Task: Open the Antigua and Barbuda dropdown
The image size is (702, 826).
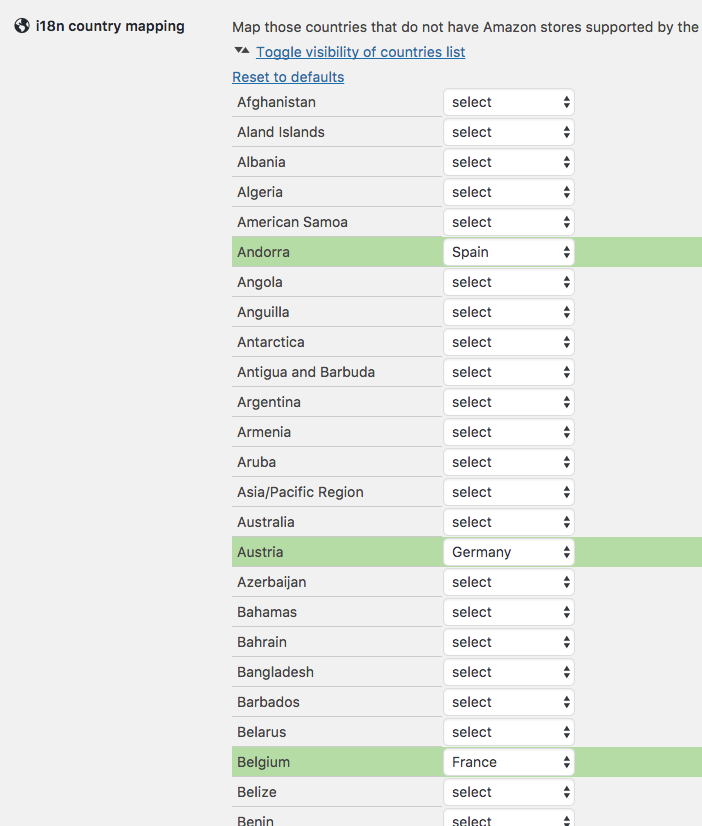Action: point(509,372)
